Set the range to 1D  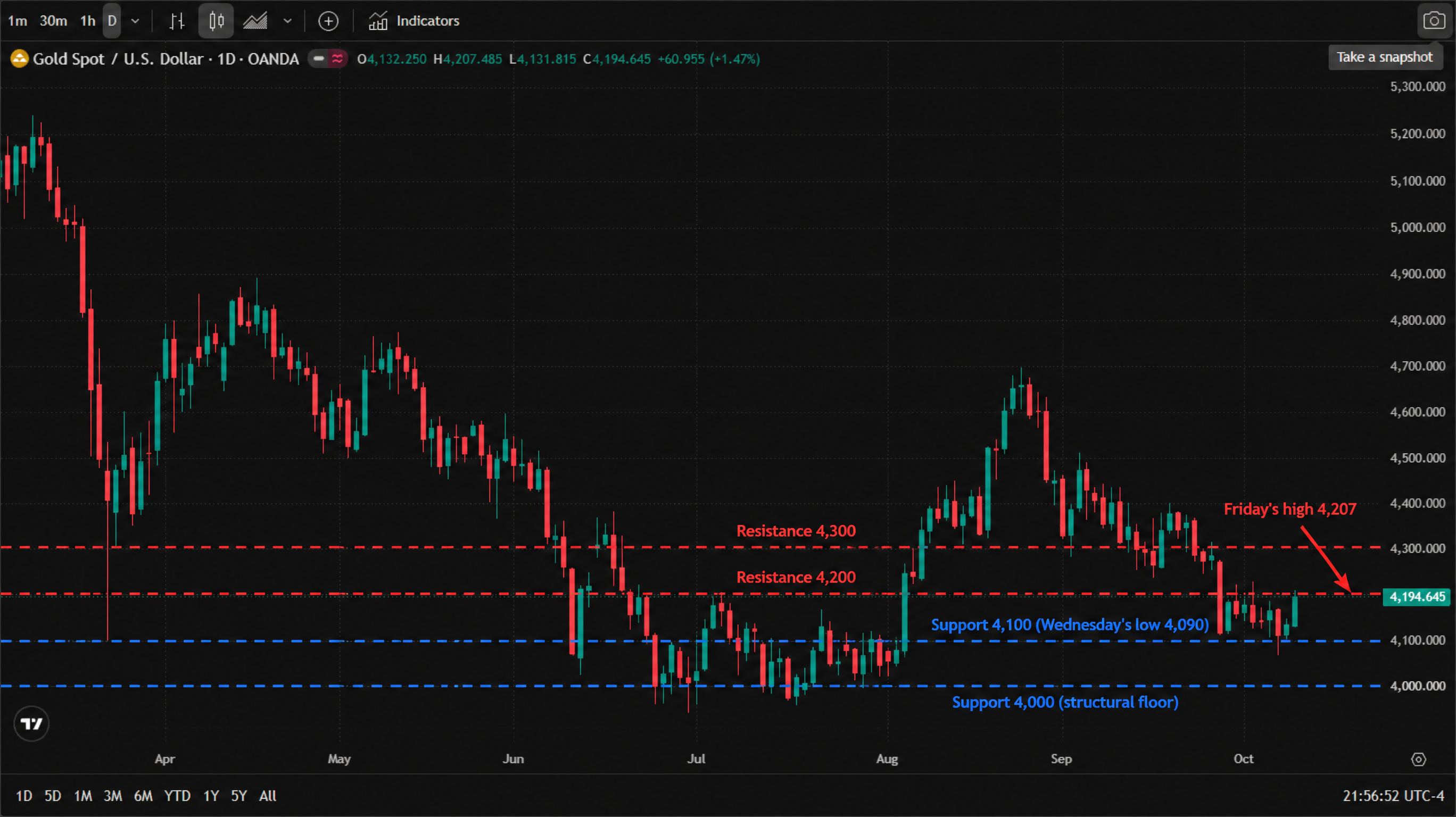pyautogui.click(x=24, y=796)
